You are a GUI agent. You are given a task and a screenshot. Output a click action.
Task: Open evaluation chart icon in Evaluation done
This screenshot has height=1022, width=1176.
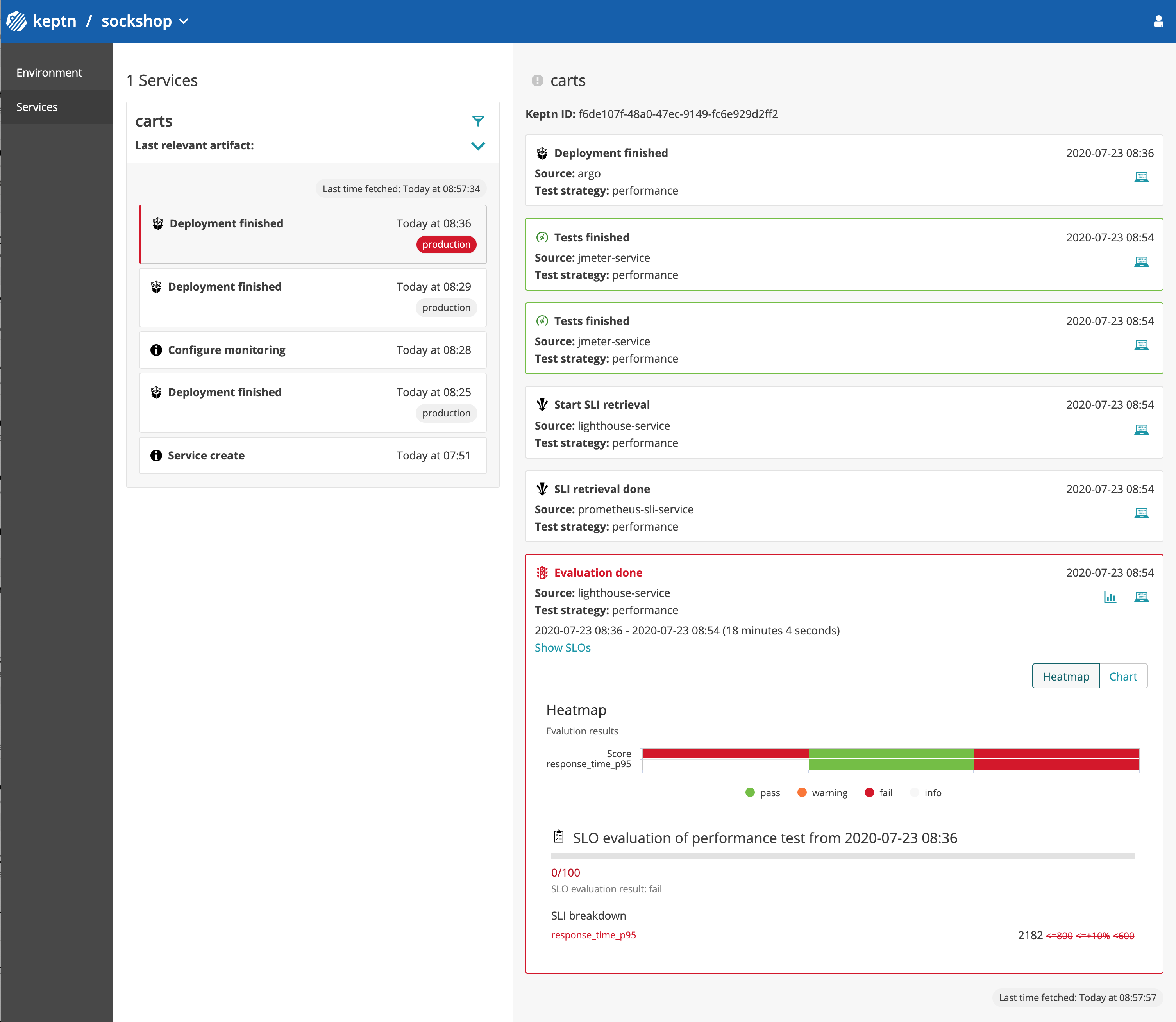click(x=1110, y=597)
